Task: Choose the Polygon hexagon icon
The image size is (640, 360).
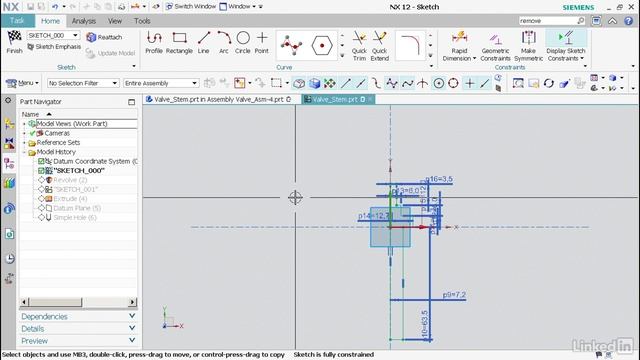Action: [322, 45]
